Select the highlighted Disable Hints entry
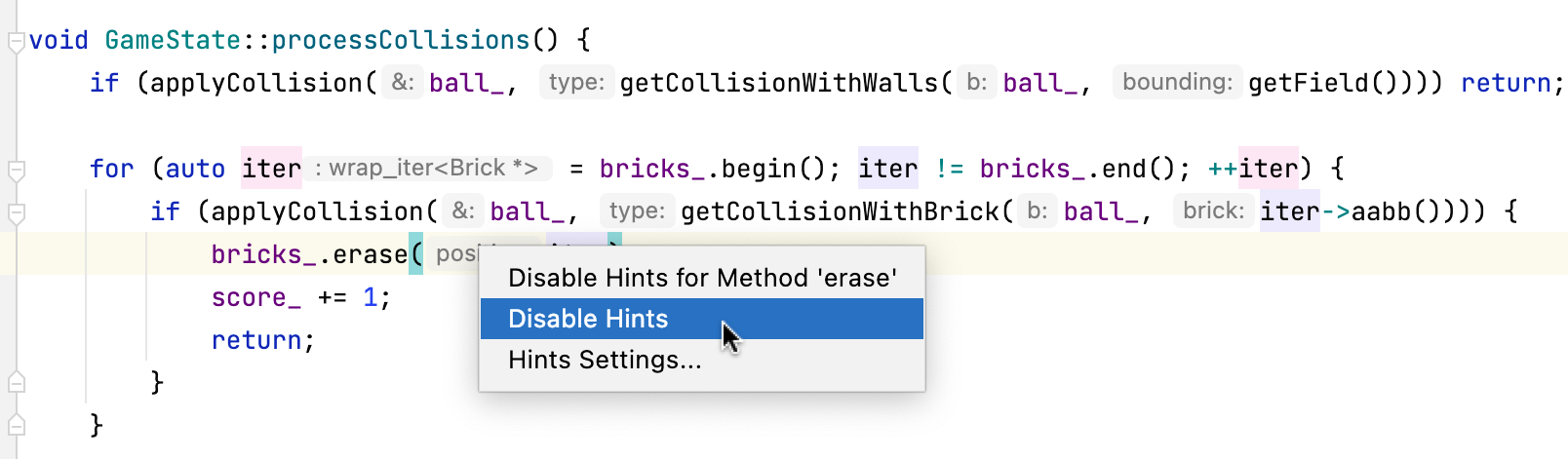 pyautogui.click(x=588, y=319)
